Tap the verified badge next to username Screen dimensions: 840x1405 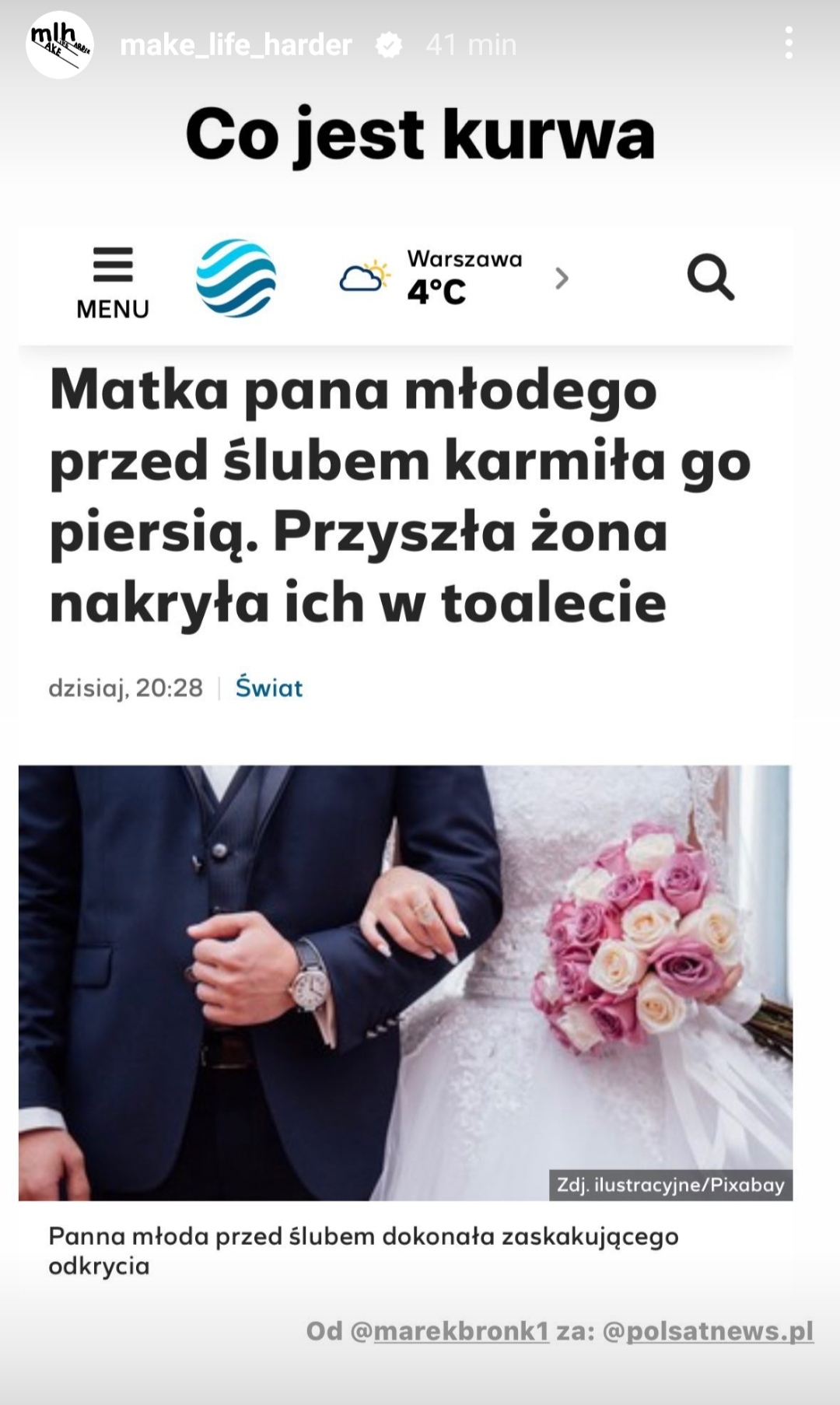click(389, 45)
